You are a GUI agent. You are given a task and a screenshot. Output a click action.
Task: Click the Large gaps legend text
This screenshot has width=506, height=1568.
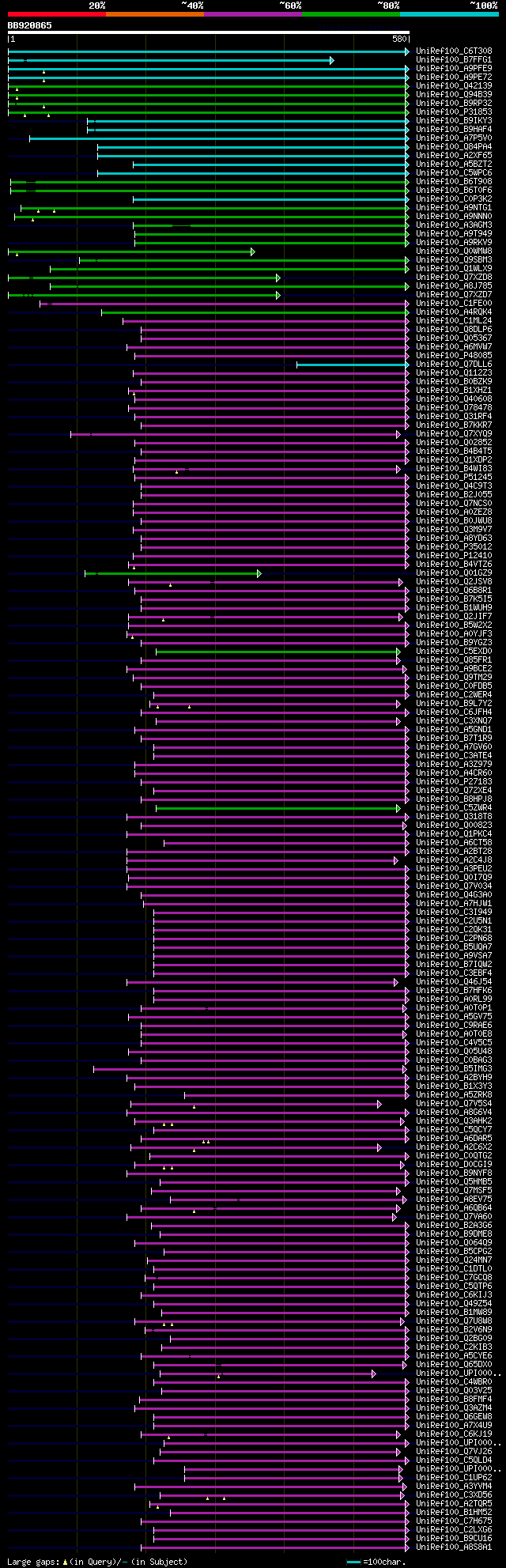click(97, 1562)
